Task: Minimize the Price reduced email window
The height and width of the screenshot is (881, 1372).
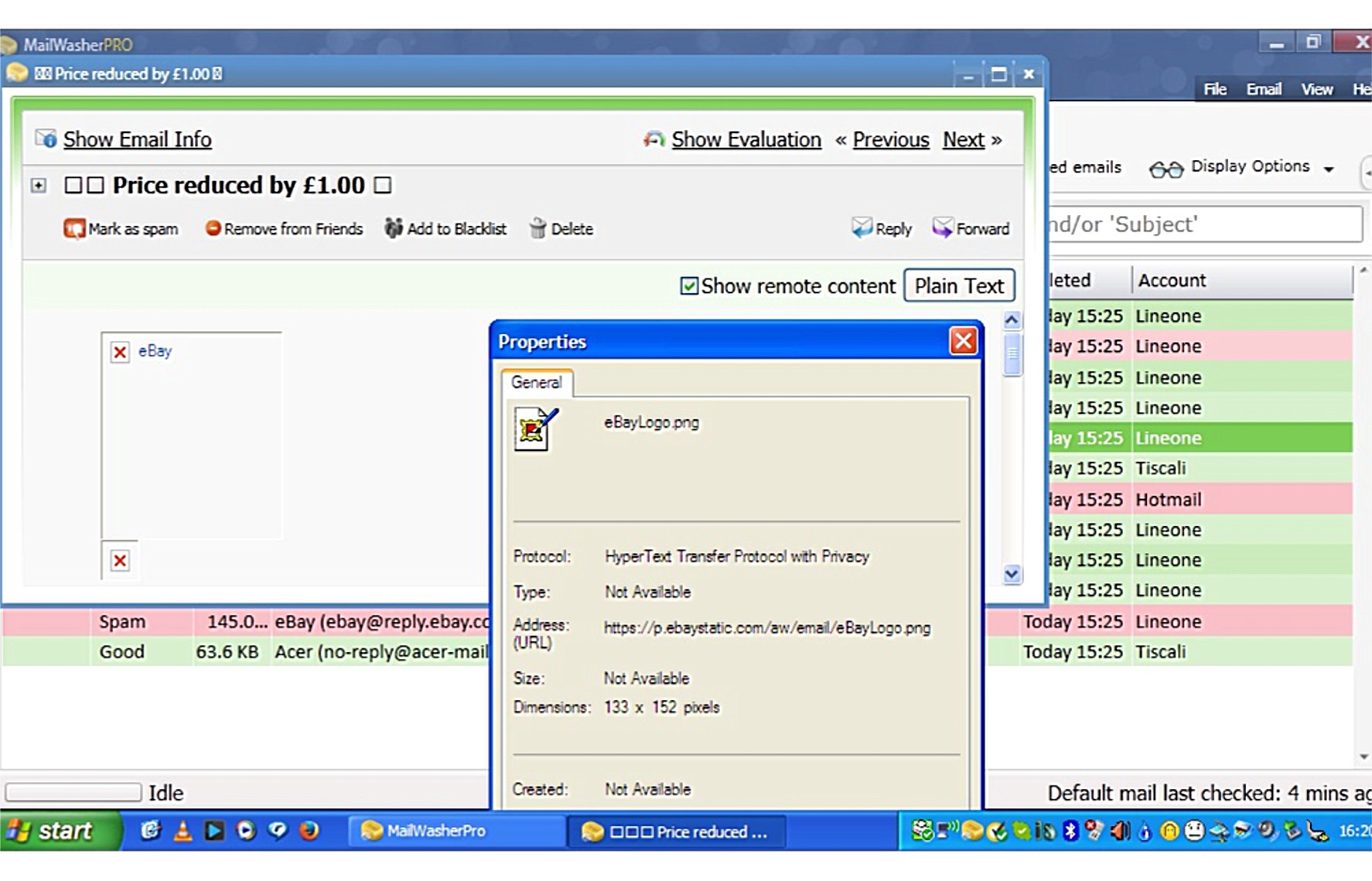Action: 968,75
